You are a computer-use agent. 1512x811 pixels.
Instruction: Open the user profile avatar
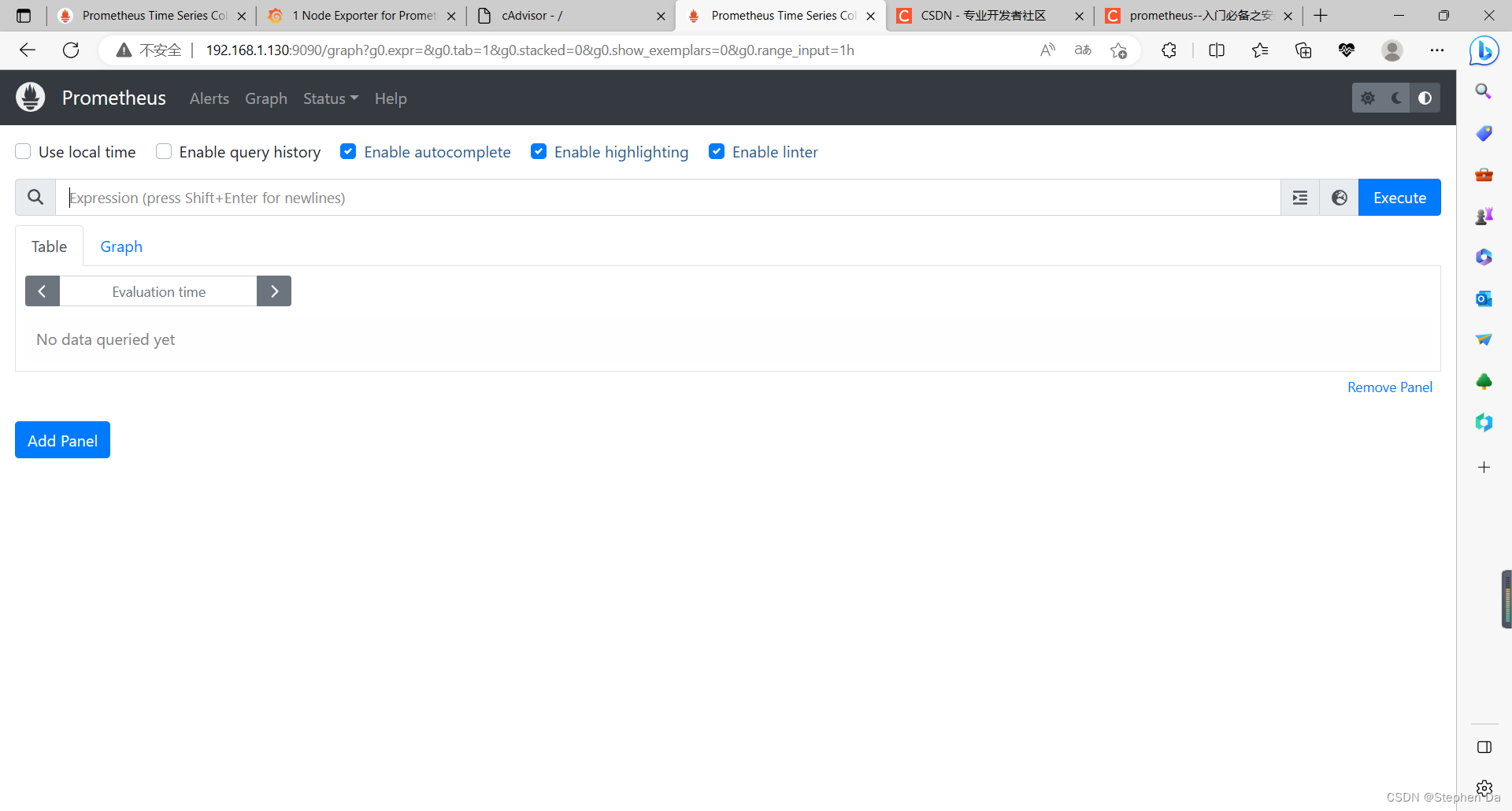1392,50
